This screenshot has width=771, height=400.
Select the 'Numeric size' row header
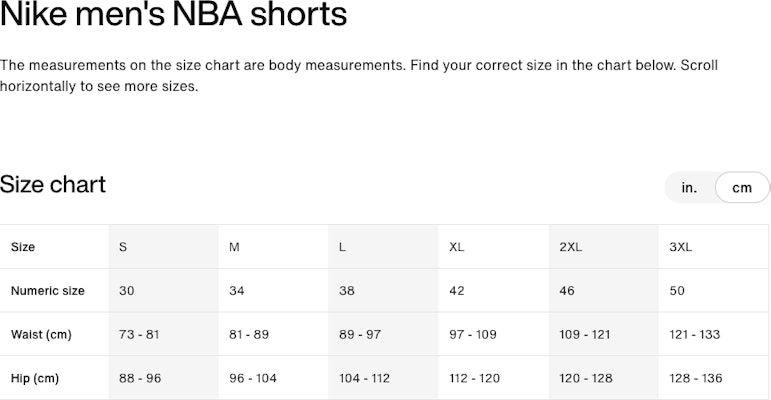point(48,291)
